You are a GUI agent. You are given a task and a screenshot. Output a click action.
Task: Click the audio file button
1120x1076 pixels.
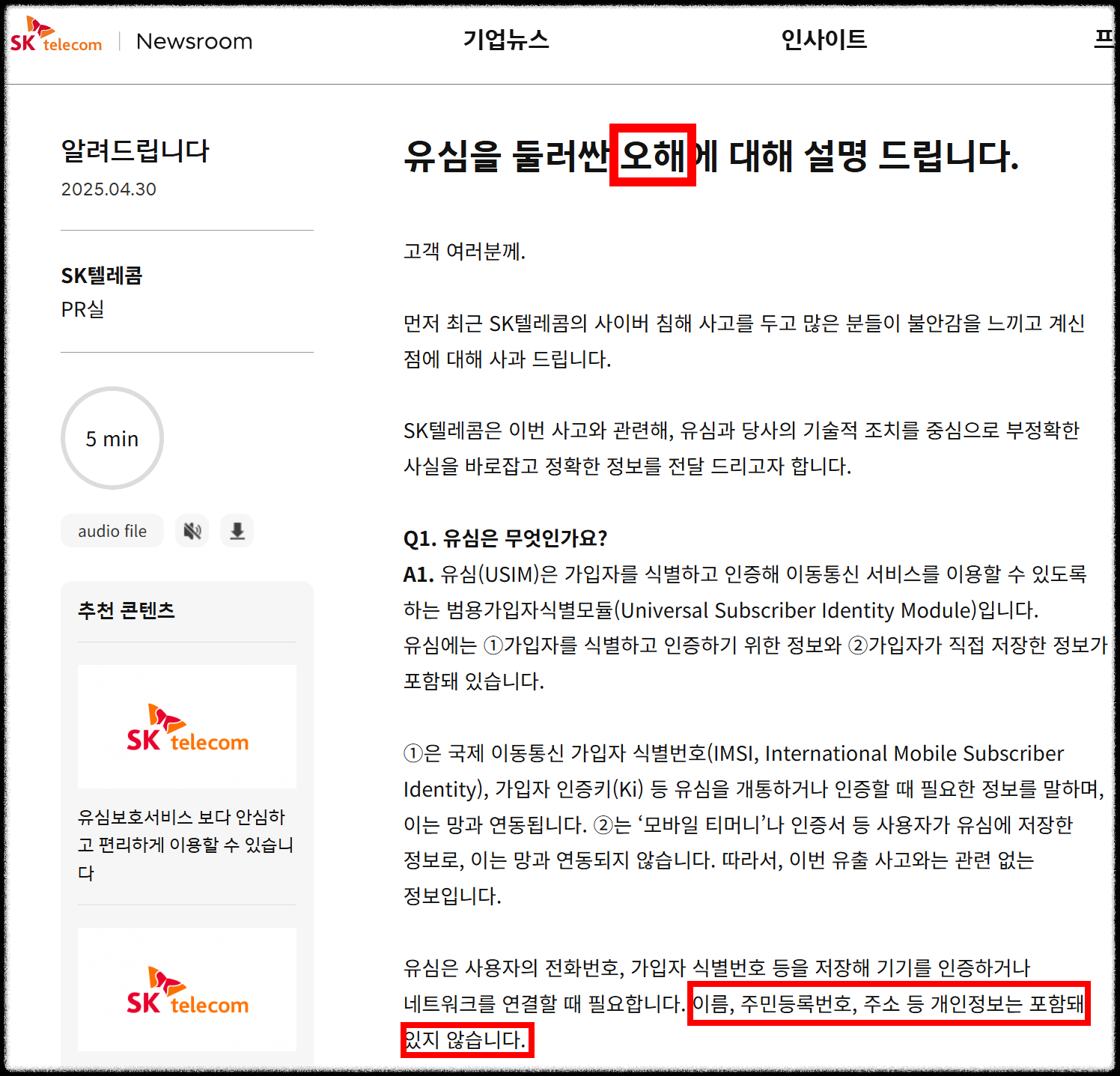pos(112,531)
